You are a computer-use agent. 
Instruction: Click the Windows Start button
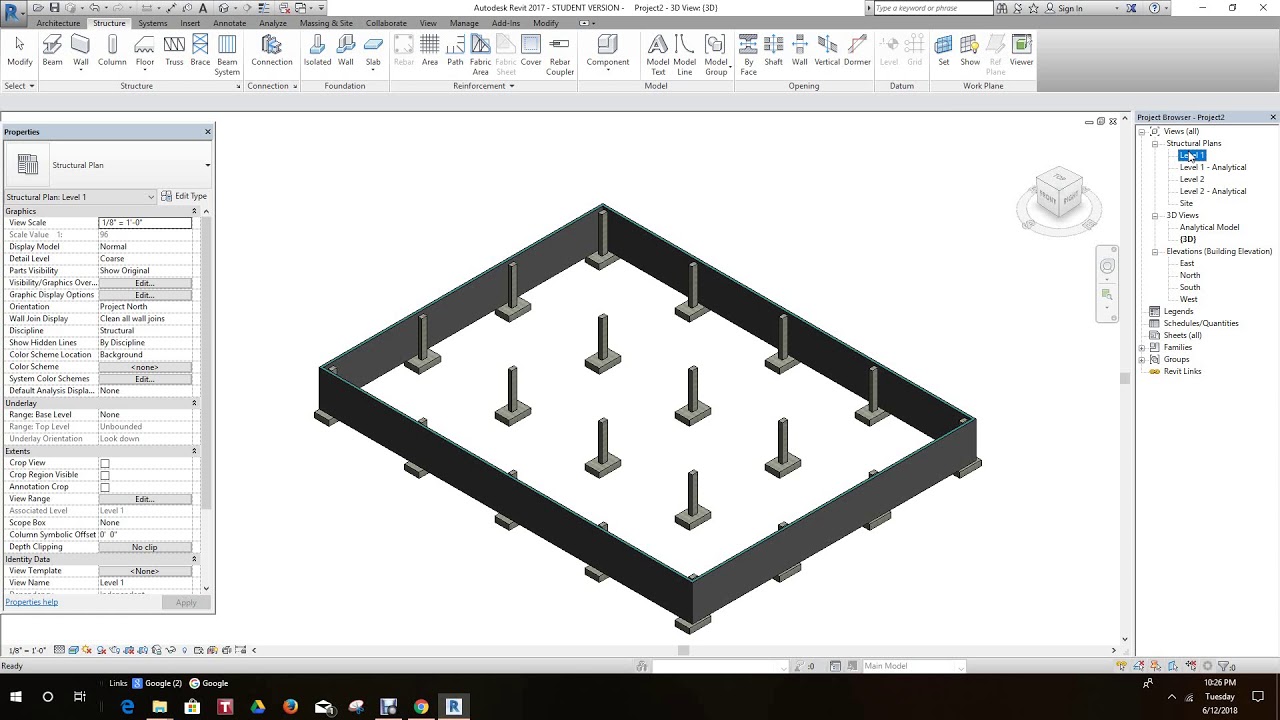pos(16,697)
